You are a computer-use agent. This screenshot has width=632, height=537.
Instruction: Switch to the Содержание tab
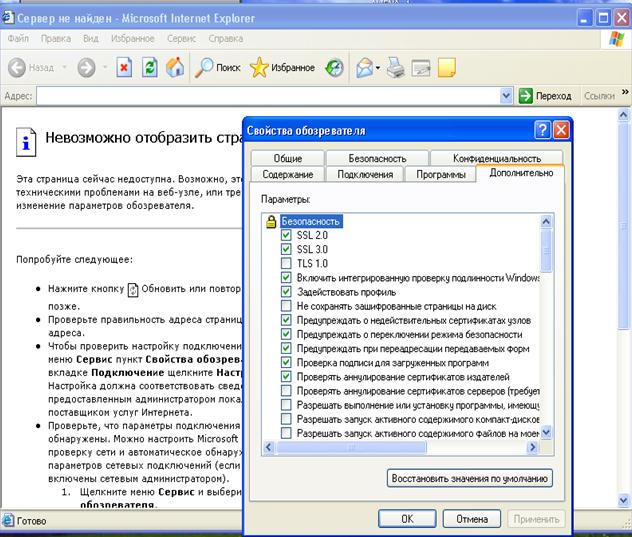(x=287, y=174)
